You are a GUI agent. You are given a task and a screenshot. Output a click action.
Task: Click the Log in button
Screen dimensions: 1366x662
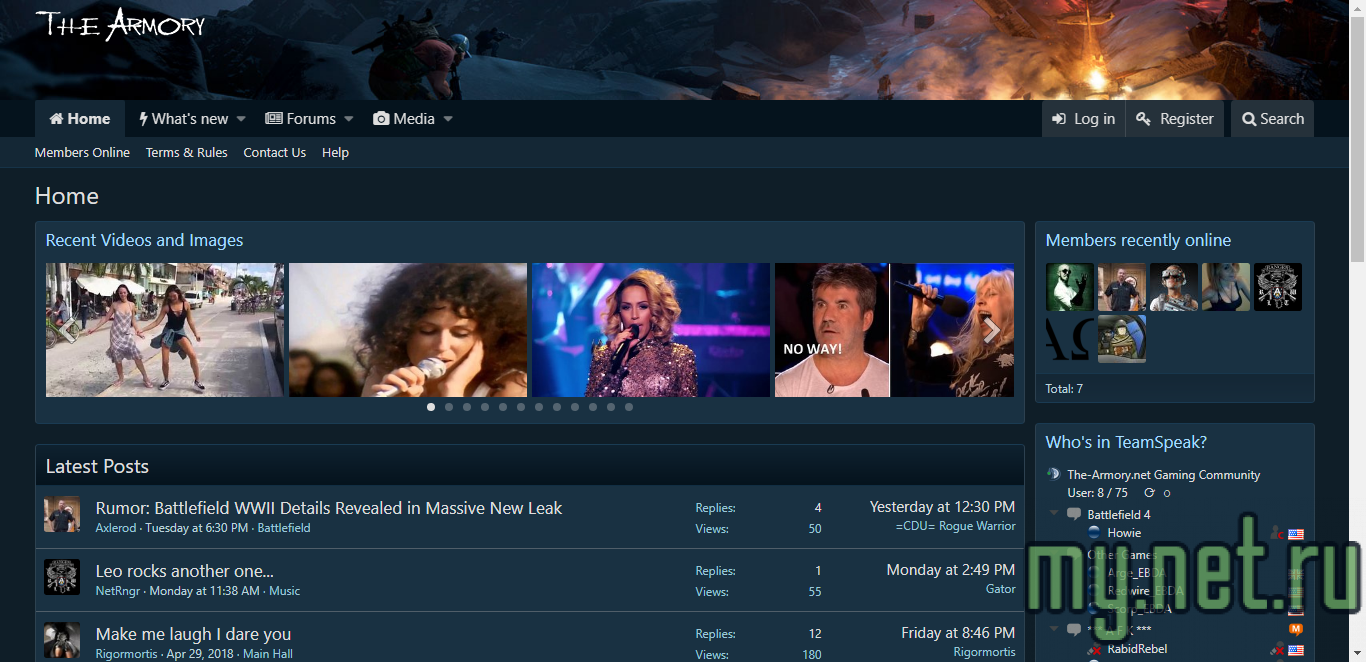point(1083,119)
